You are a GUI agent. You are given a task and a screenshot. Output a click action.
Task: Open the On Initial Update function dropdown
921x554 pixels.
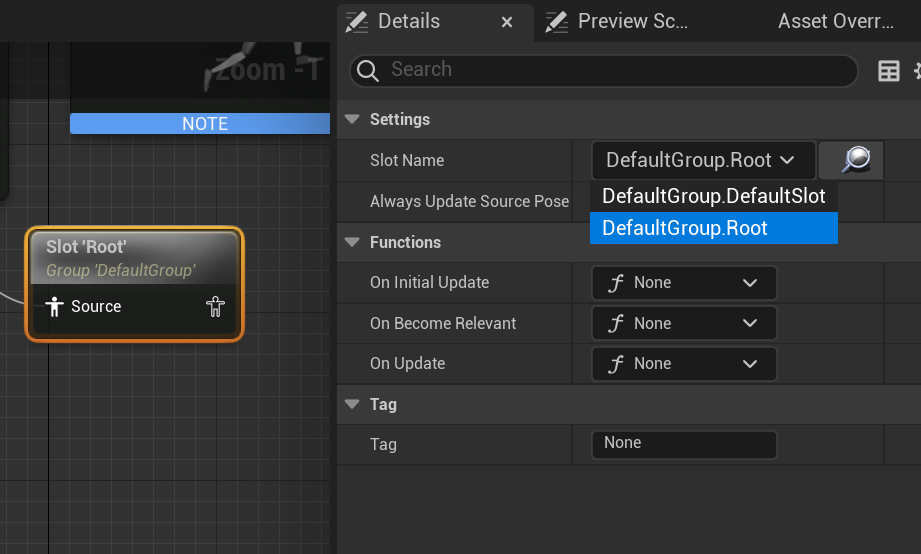[x=684, y=283]
